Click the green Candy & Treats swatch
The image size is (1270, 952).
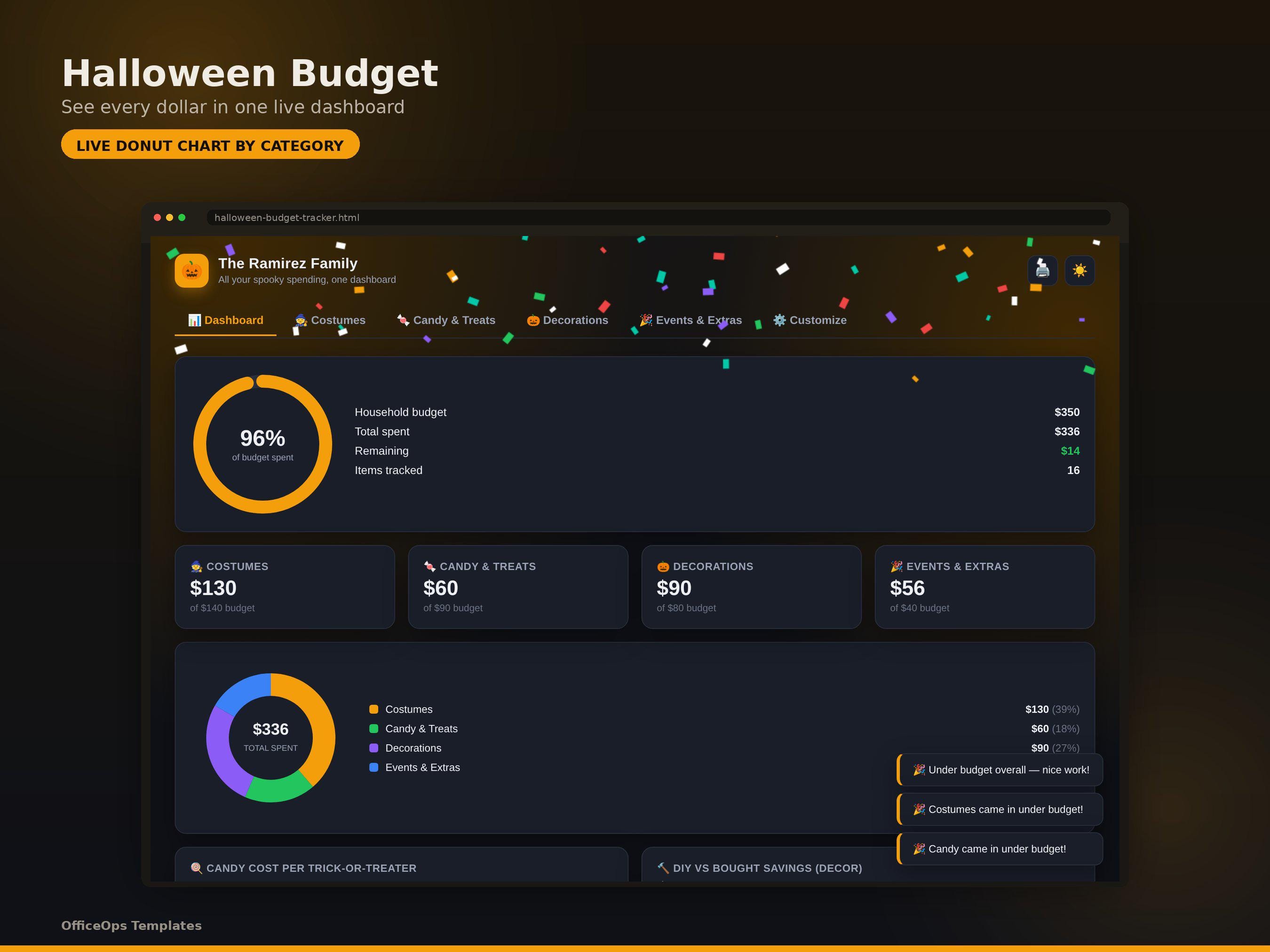pyautogui.click(x=374, y=729)
